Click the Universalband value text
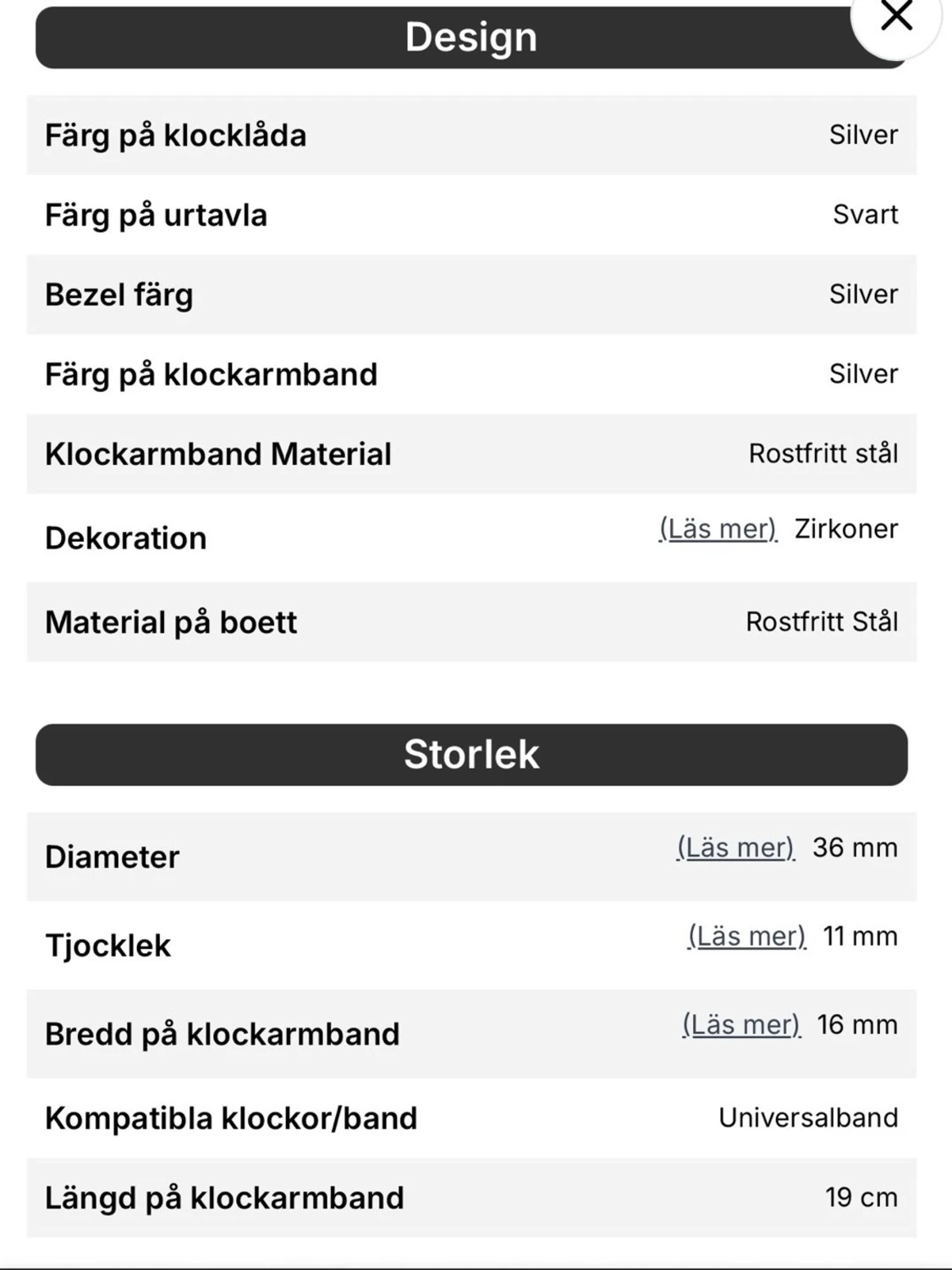Screen dimensions: 952x1270 click(808, 1118)
